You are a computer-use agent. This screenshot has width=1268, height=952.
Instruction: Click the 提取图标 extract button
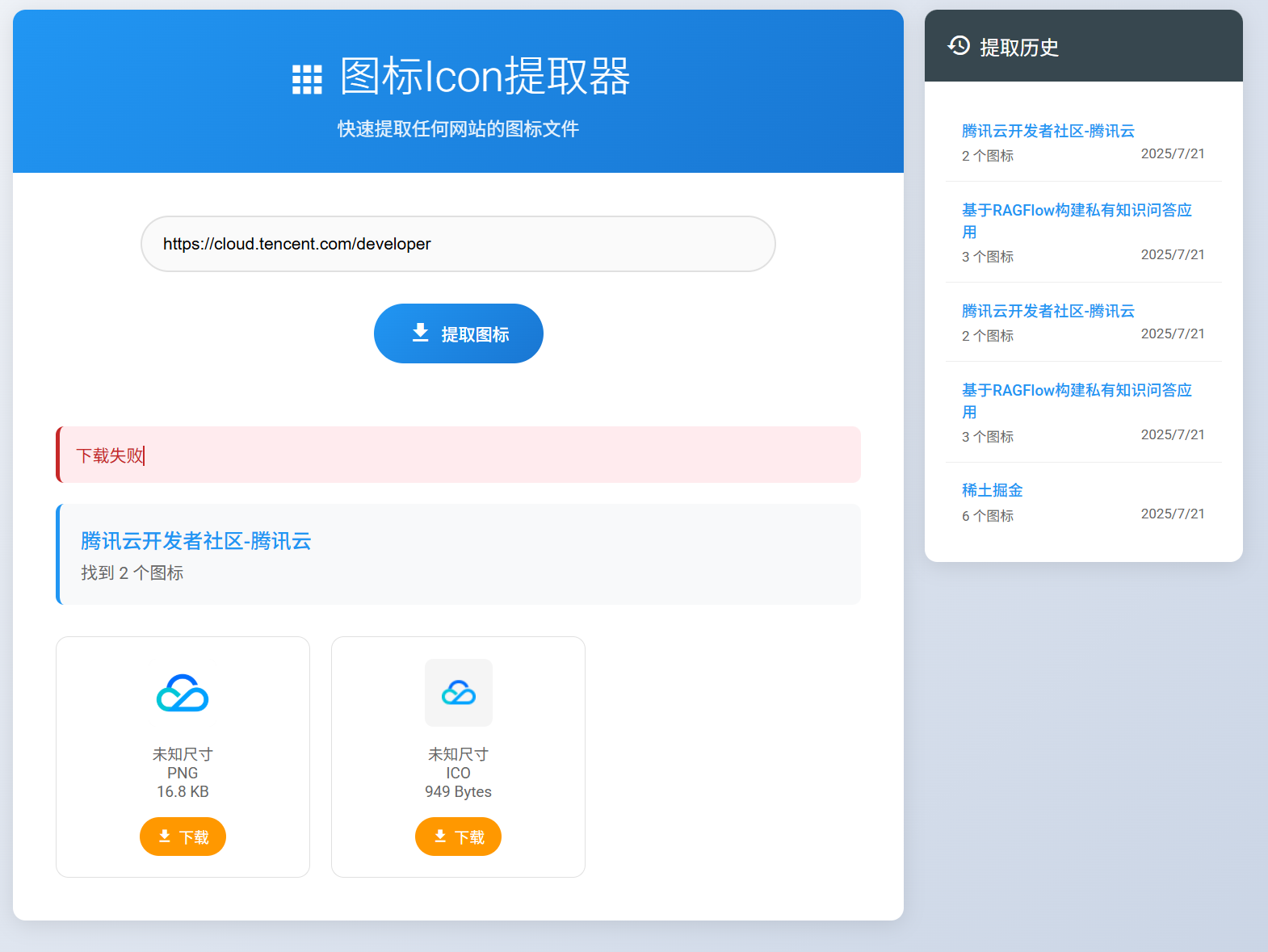(x=459, y=333)
